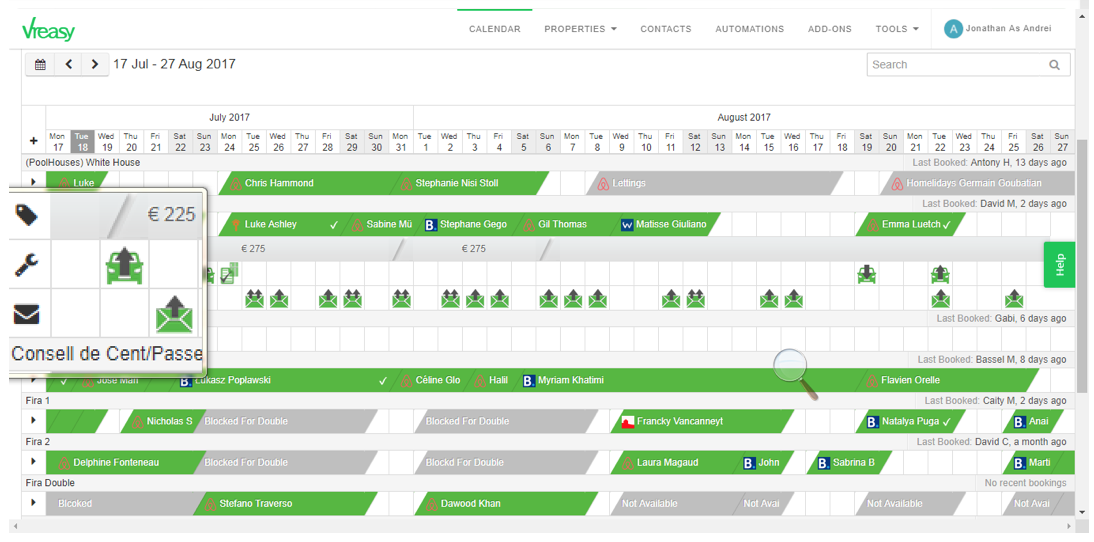Image resolution: width=1094 pixels, height=542 pixels.
Task: Click the envelope message icon on Aug 25
Action: pyautogui.click(x=1014, y=298)
